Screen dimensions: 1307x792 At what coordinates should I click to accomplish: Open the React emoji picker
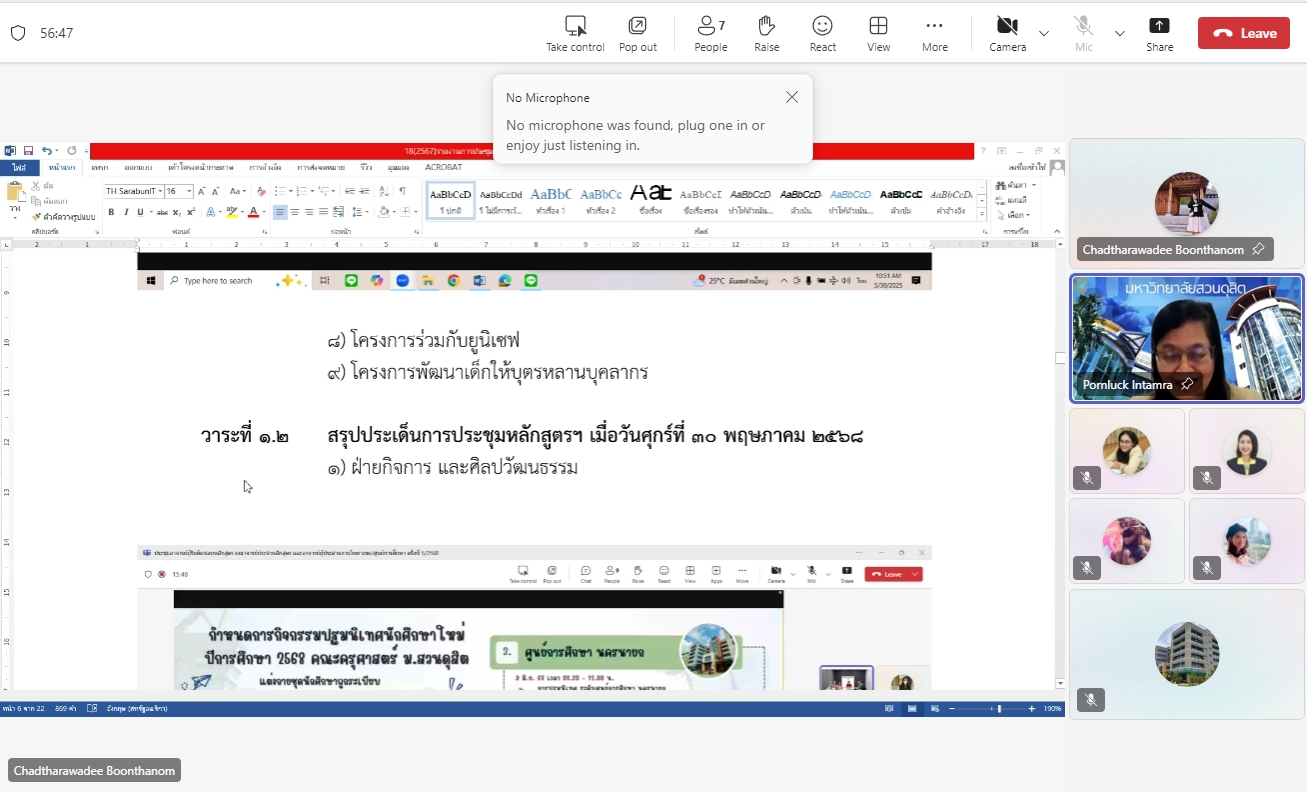(x=822, y=26)
